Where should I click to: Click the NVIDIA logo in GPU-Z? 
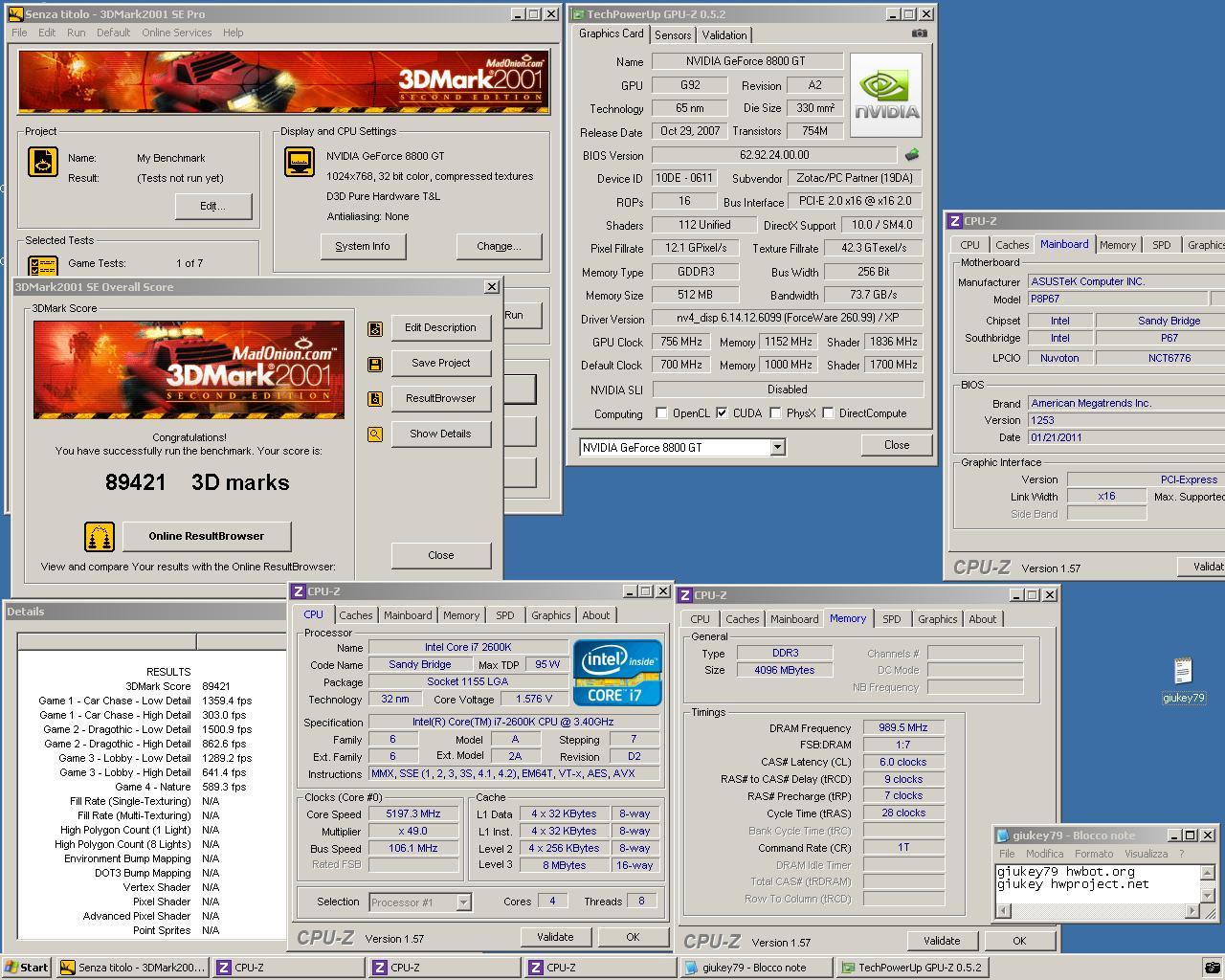(x=886, y=96)
